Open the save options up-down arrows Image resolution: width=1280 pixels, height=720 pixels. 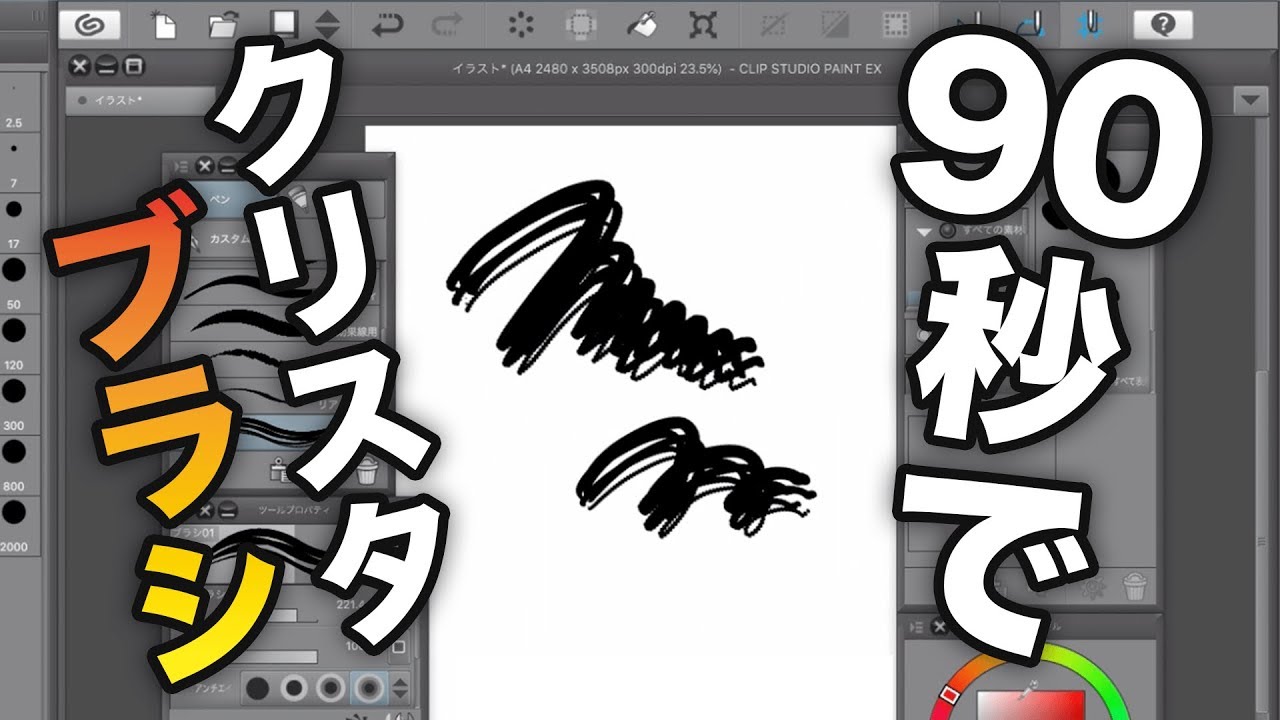coord(326,25)
